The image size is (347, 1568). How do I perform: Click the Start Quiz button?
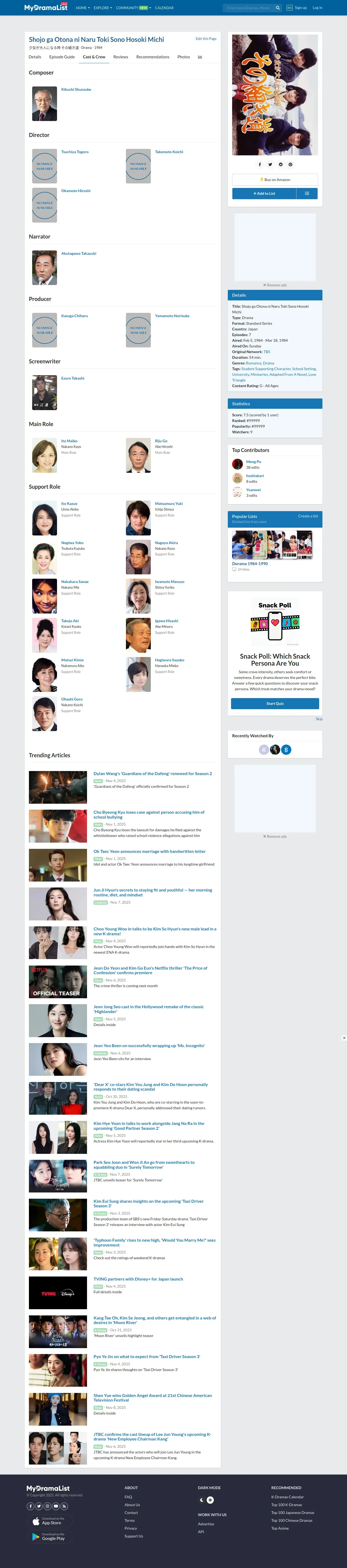click(x=275, y=704)
